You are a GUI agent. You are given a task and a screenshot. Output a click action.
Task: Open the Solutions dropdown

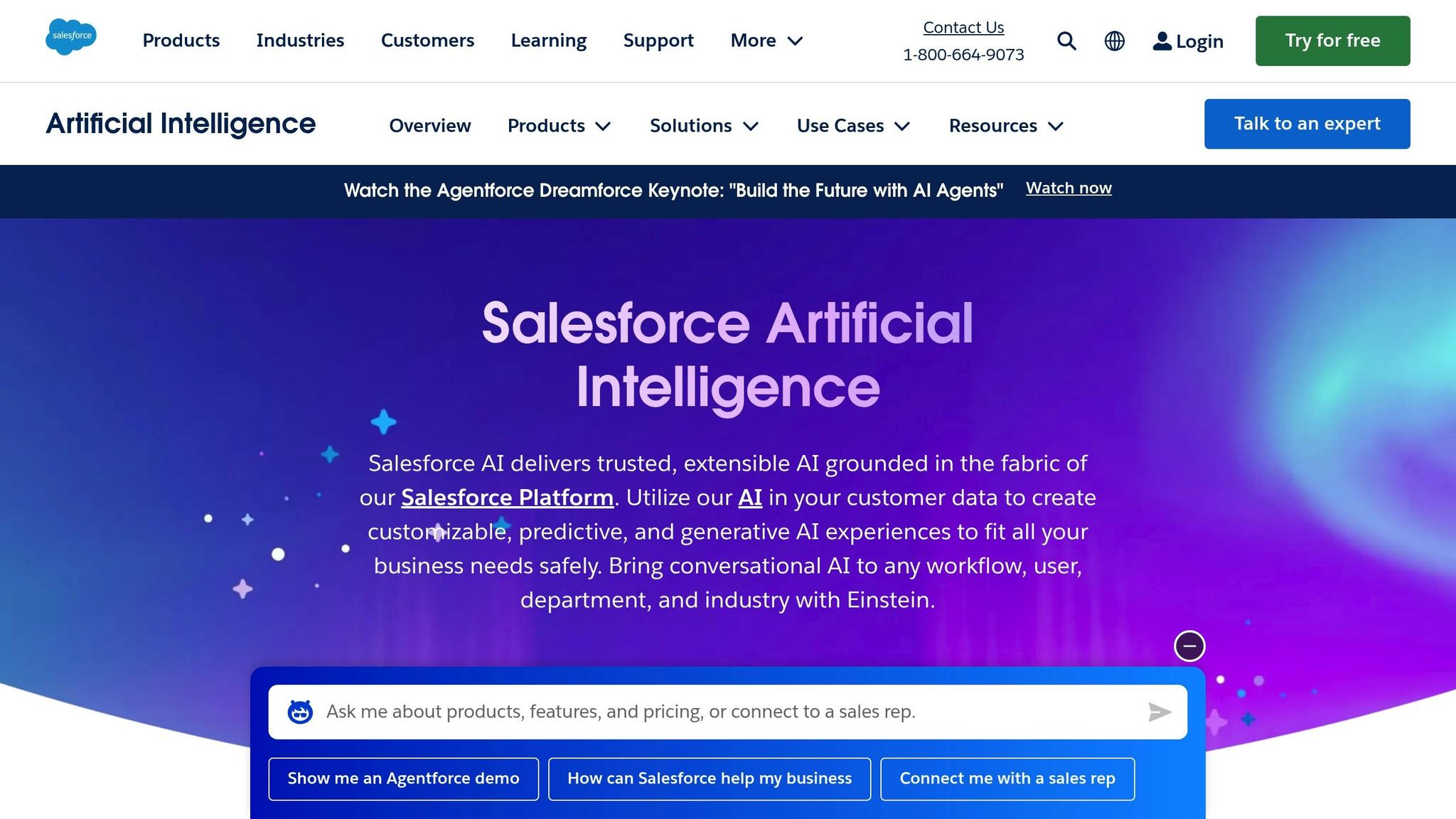pos(703,125)
